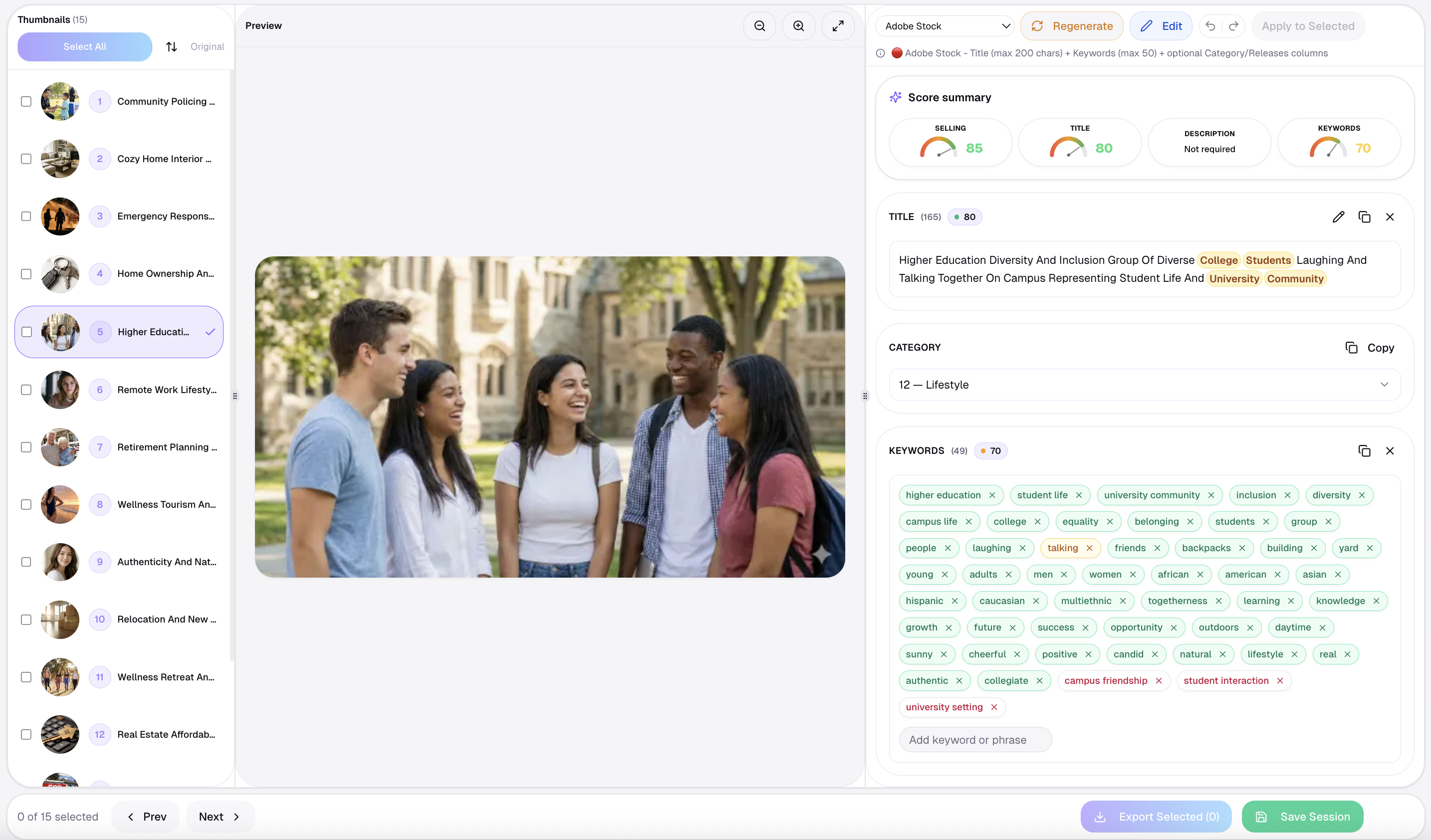Open the Adobe Stock platform dropdown
Viewport: 1431px width, 840px height.
click(x=945, y=26)
